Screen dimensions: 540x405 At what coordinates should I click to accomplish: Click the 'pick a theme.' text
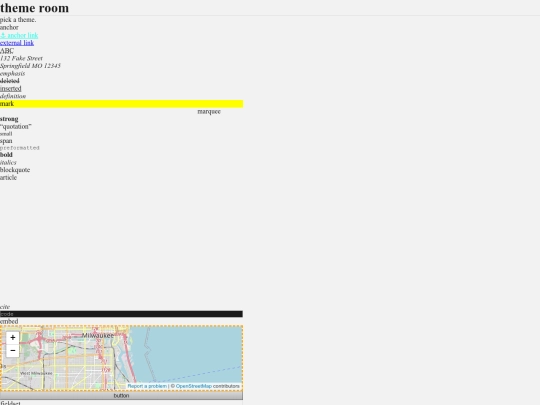(x=18, y=20)
